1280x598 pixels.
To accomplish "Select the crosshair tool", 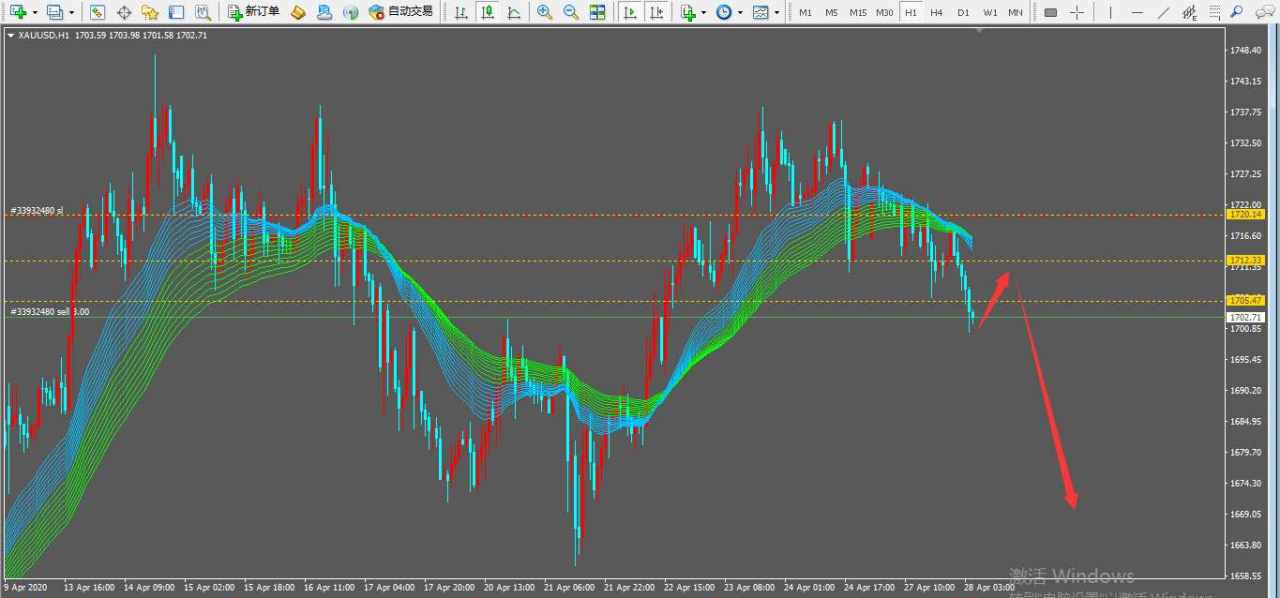I will (1076, 12).
